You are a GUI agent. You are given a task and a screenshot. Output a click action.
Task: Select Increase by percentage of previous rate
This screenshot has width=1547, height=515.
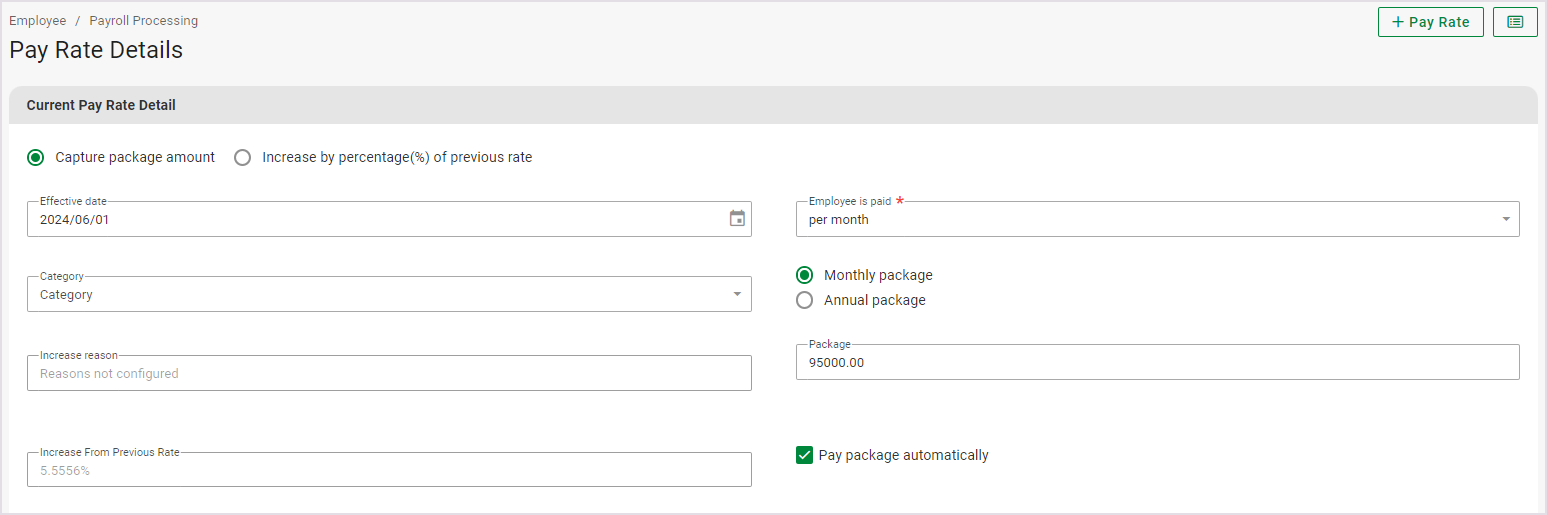(x=242, y=157)
